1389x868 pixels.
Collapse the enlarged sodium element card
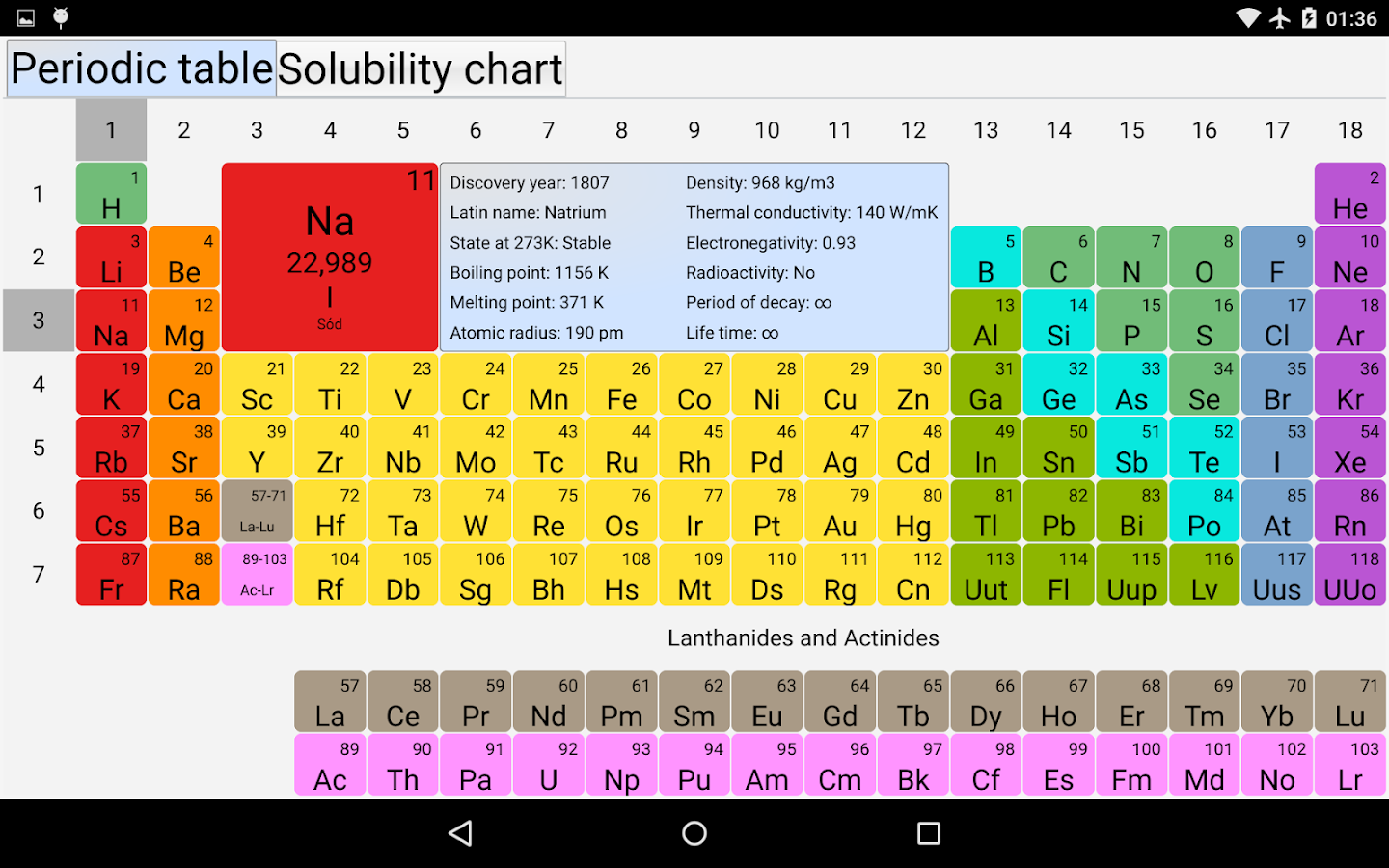328,256
